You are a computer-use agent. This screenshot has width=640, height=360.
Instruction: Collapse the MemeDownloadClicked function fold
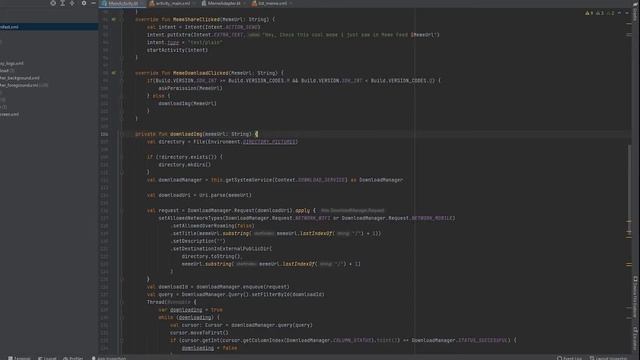click(122, 73)
